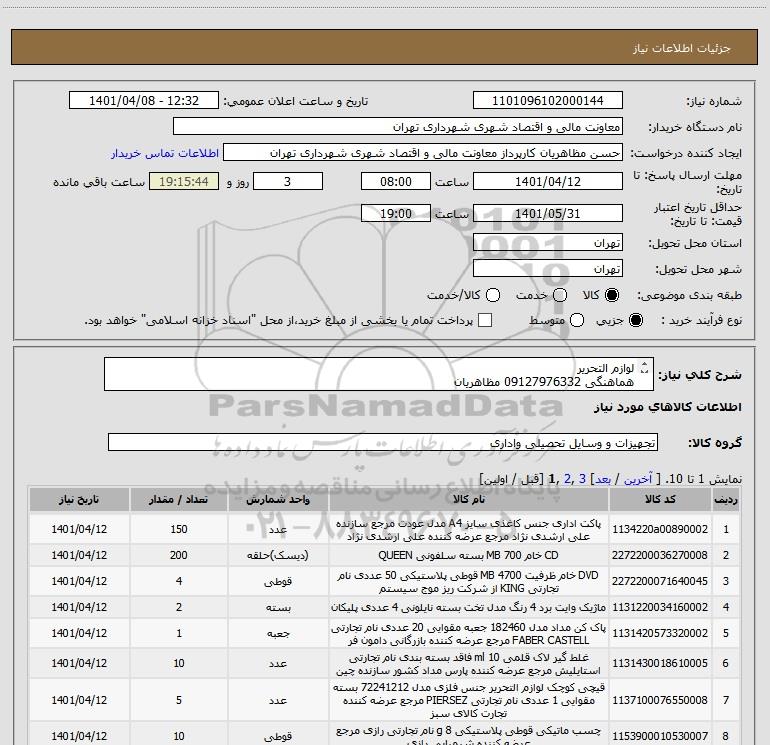770x745 pixels.
Task: Click the announcement date field 1401/04/08 - 12:32
Action: tap(143, 100)
